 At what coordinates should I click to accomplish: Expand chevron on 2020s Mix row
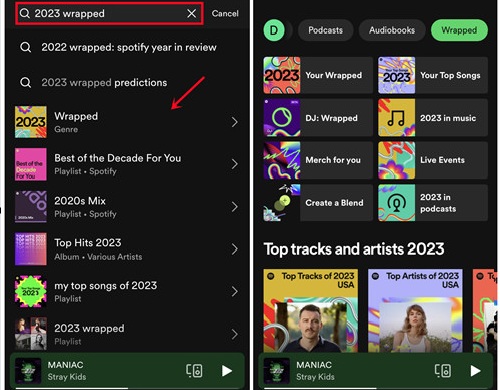[235, 207]
